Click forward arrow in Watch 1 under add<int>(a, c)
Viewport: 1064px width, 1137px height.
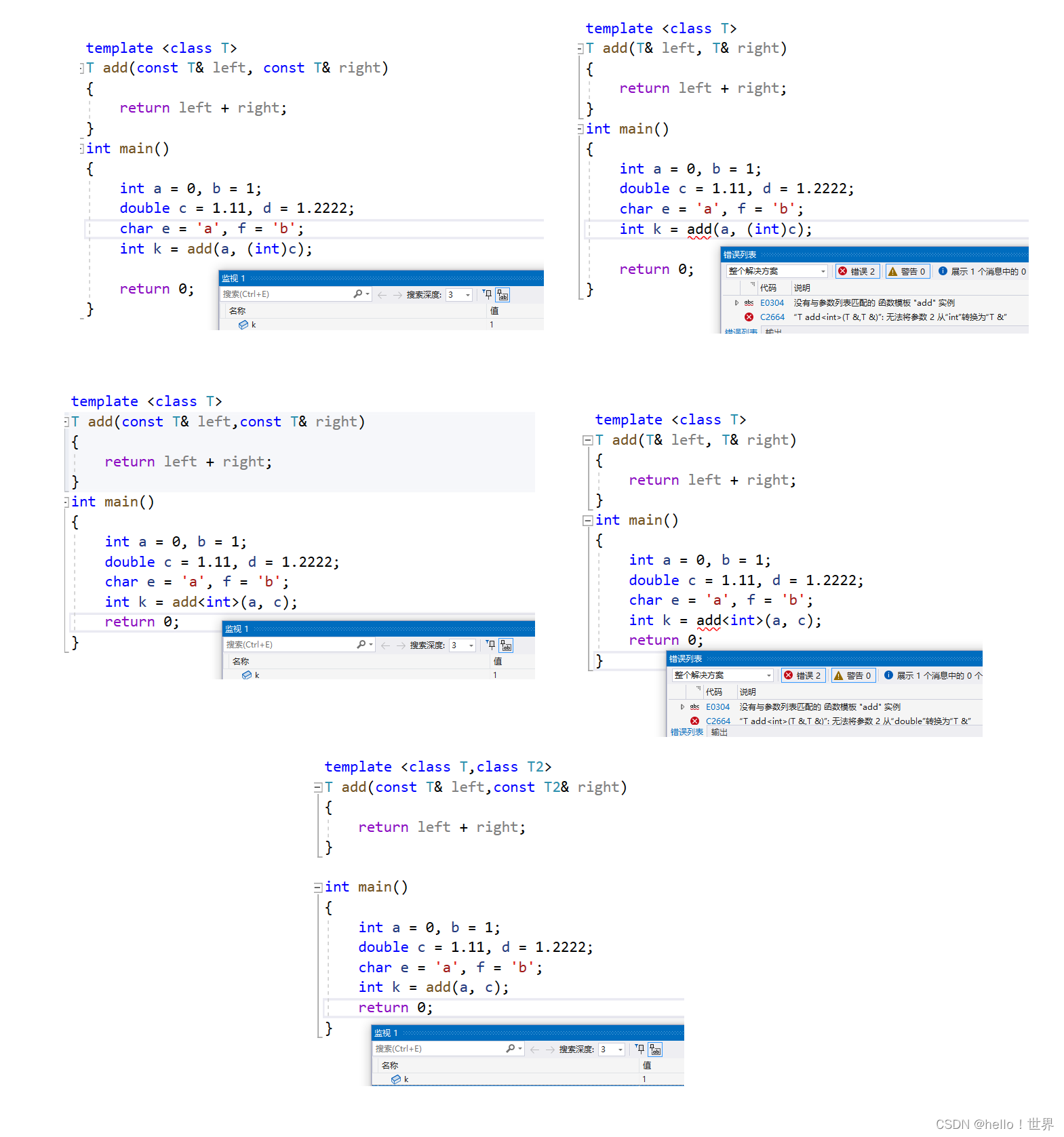pos(401,645)
